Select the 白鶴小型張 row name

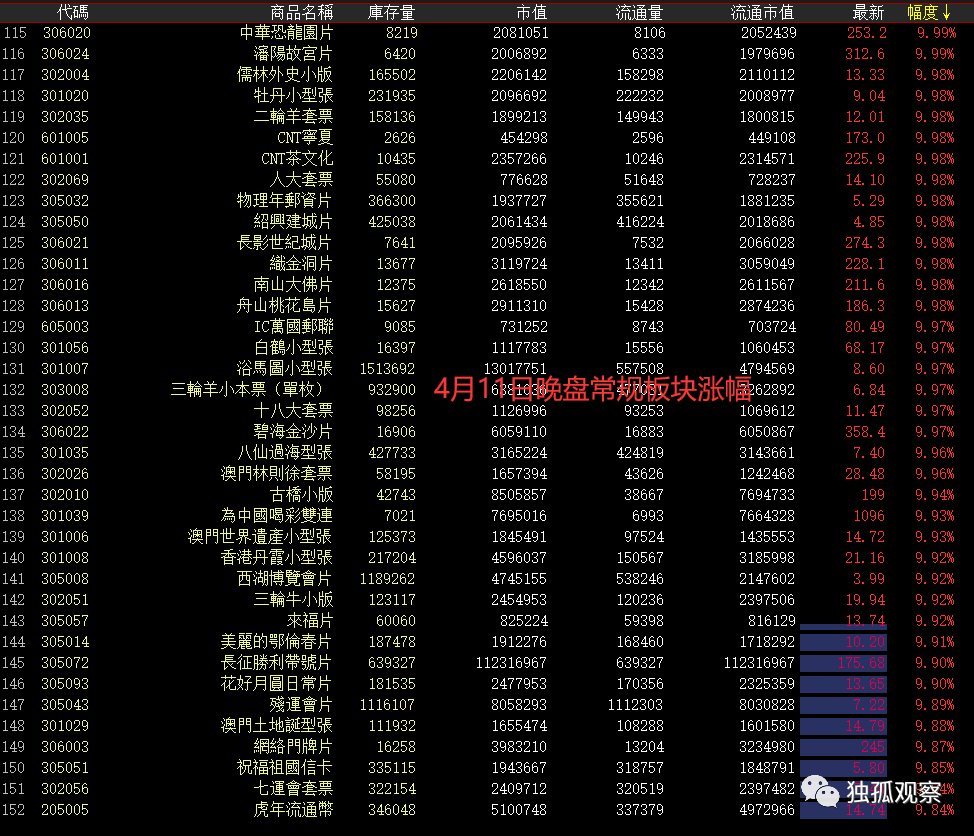(x=294, y=348)
